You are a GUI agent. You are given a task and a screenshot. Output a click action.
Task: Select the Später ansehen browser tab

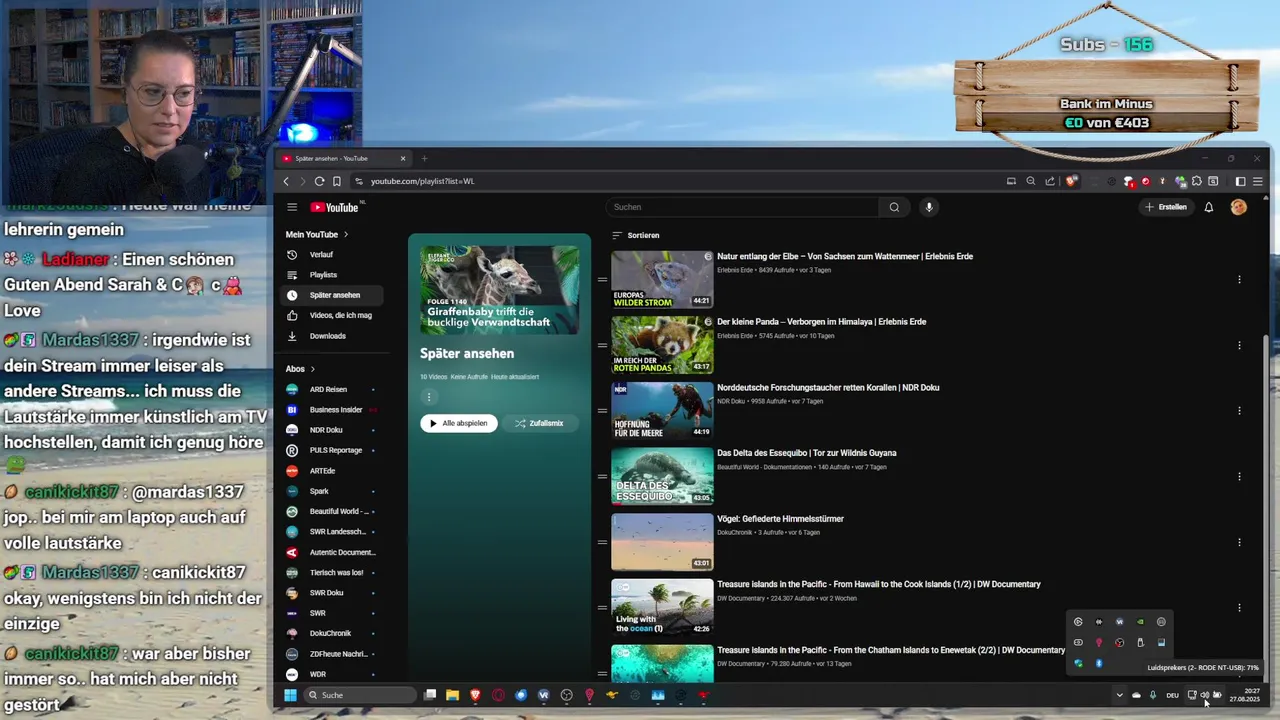(x=343, y=158)
